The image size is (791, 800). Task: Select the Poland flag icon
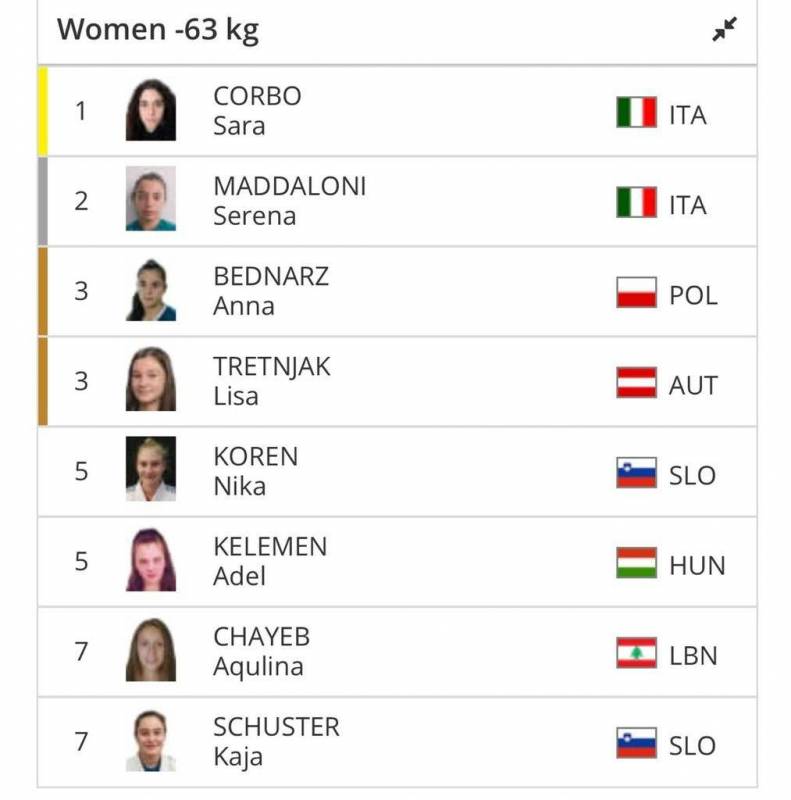point(636,292)
